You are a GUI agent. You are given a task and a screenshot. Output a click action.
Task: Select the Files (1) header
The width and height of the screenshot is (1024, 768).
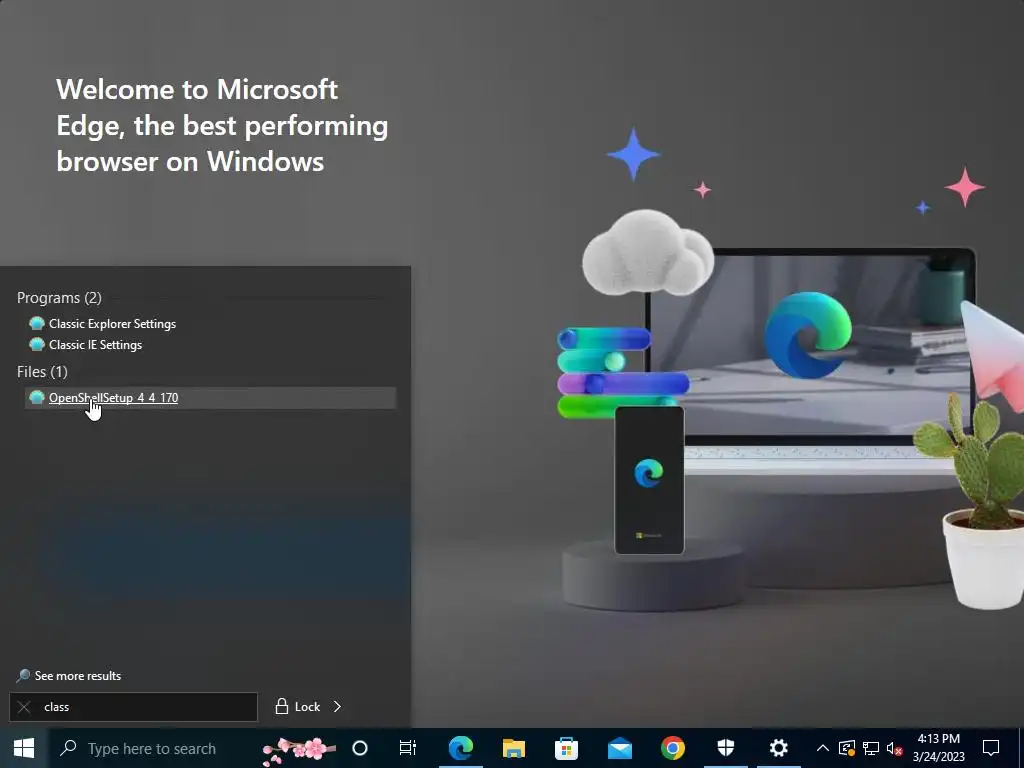[42, 372]
